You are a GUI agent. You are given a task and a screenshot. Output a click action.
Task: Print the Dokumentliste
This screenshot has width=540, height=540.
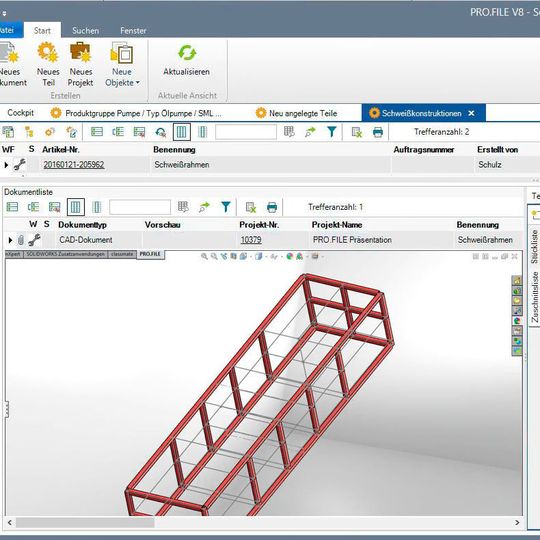pos(272,207)
